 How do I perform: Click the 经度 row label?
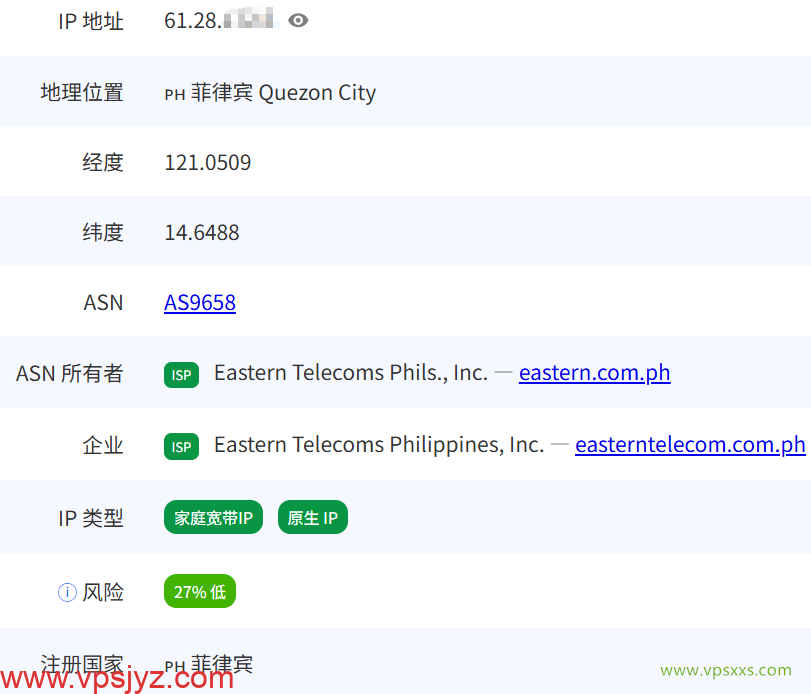coord(103,162)
